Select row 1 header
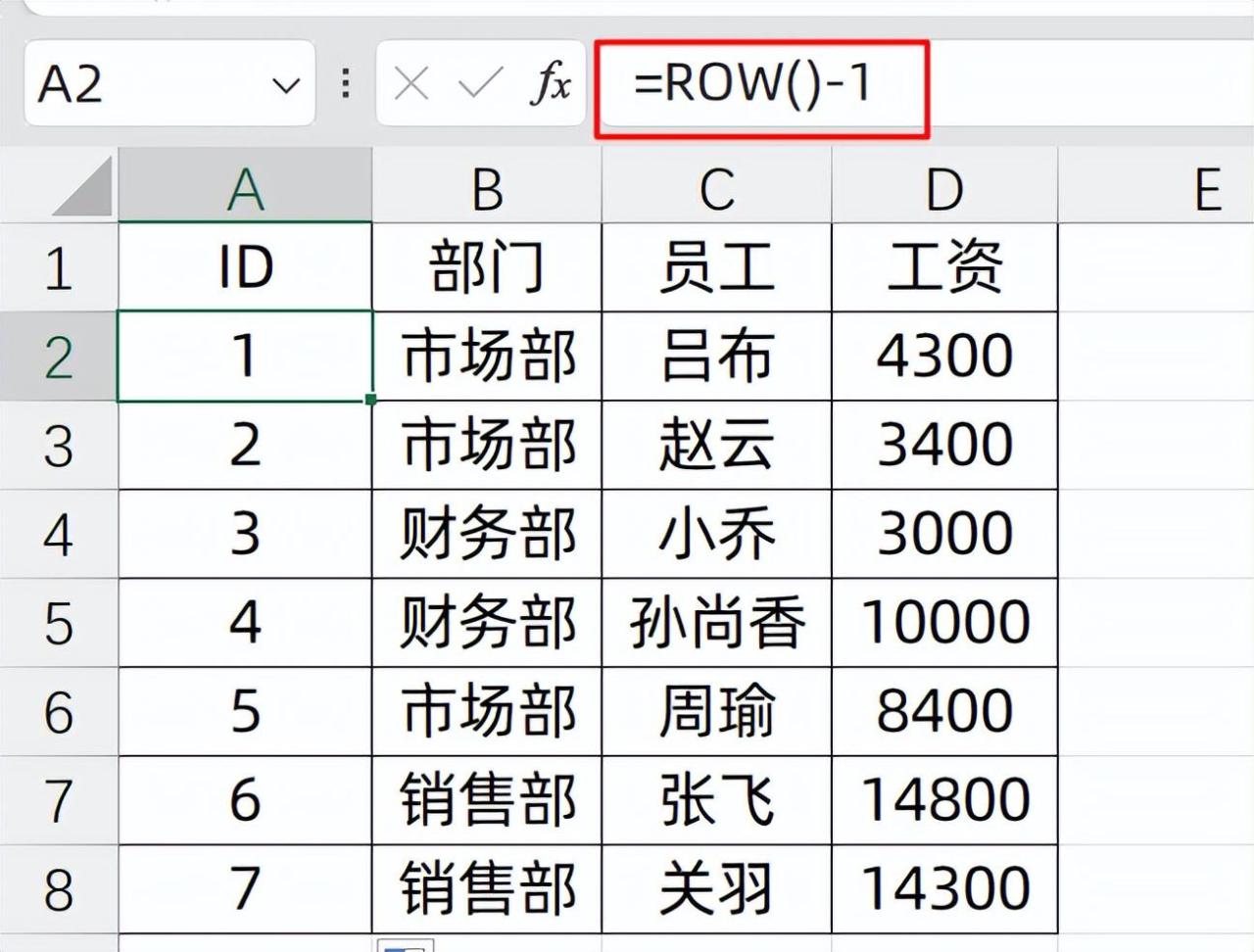 pos(59,267)
